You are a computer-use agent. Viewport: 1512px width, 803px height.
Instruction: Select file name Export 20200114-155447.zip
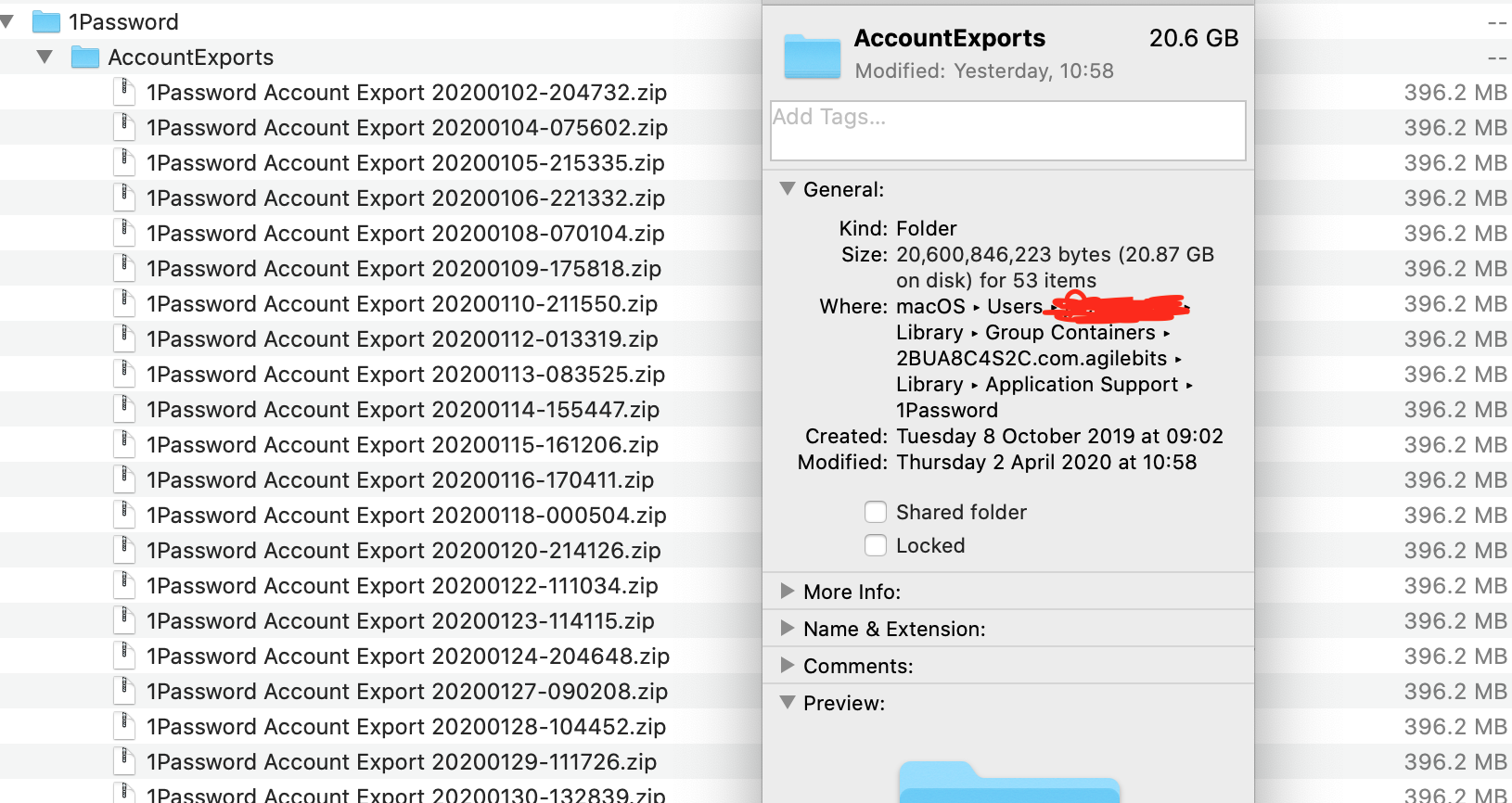(404, 410)
